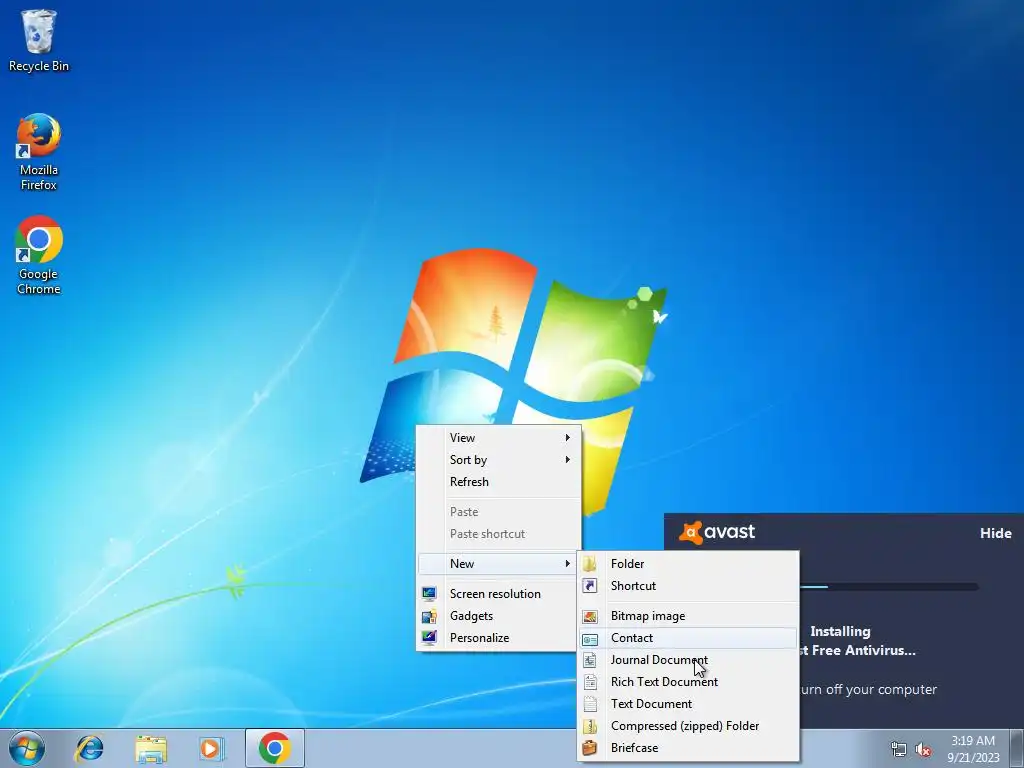Click the New submenu arrow
Viewport: 1024px width, 768px height.
pyautogui.click(x=568, y=564)
